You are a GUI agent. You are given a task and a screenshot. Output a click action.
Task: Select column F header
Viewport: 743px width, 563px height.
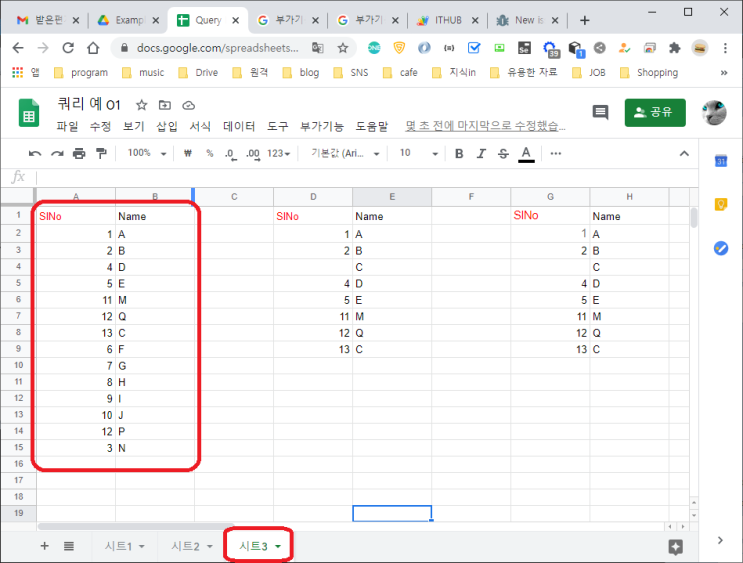[471, 197]
